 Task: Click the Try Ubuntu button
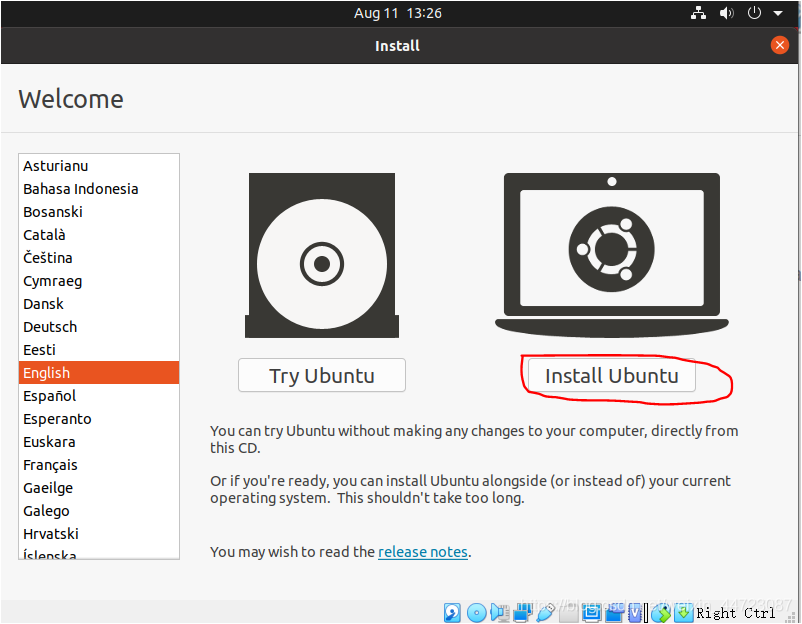click(x=322, y=375)
